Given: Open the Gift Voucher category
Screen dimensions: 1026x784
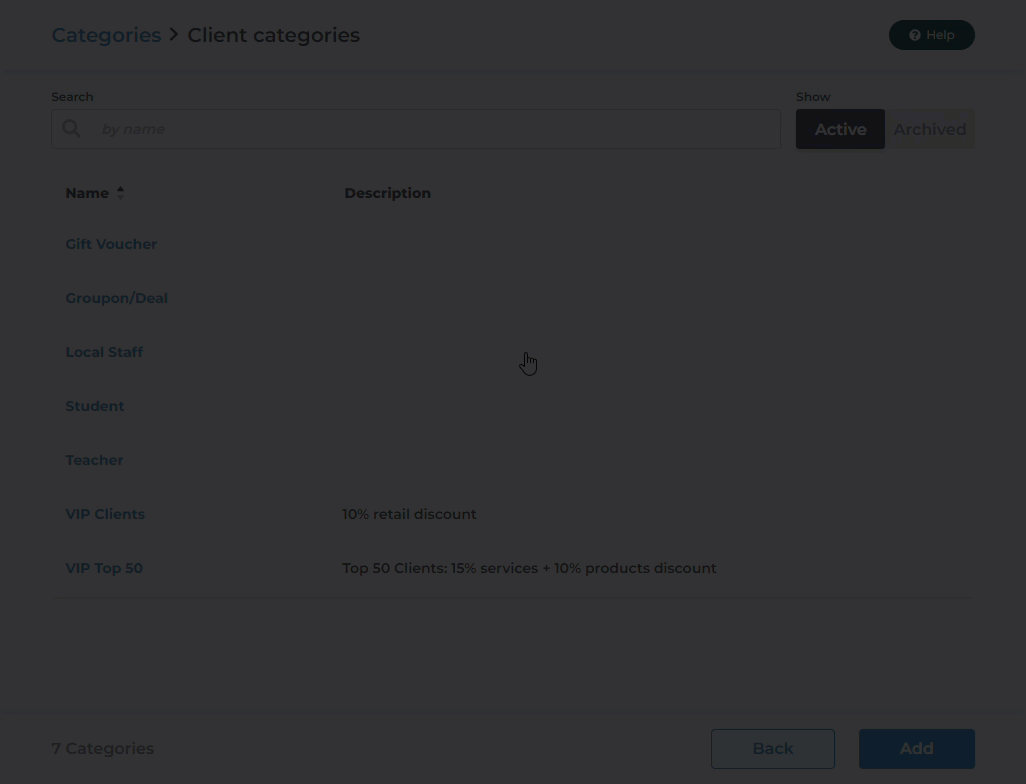Looking at the screenshot, I should (x=111, y=244).
